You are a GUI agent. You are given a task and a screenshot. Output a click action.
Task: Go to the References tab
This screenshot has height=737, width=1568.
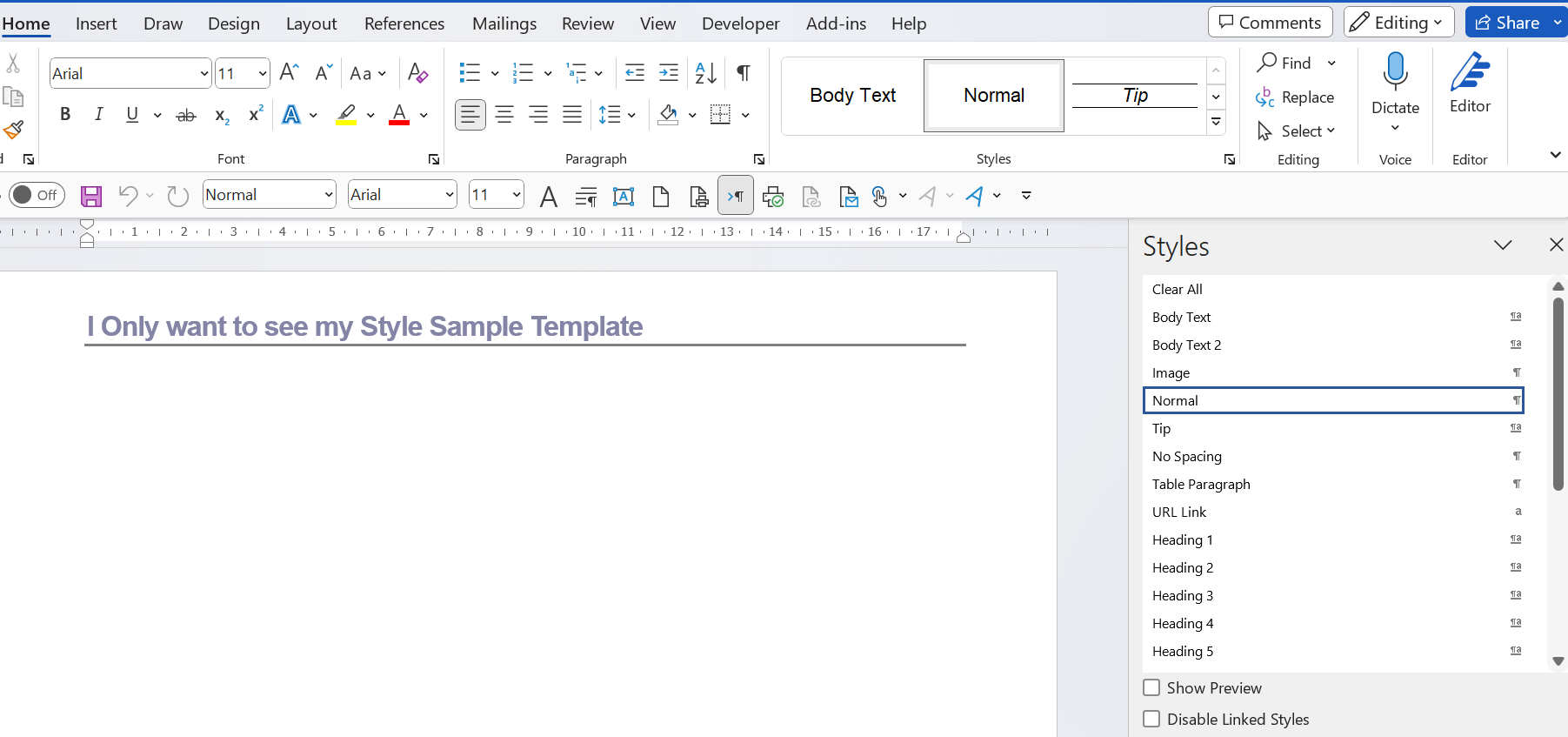tap(404, 23)
